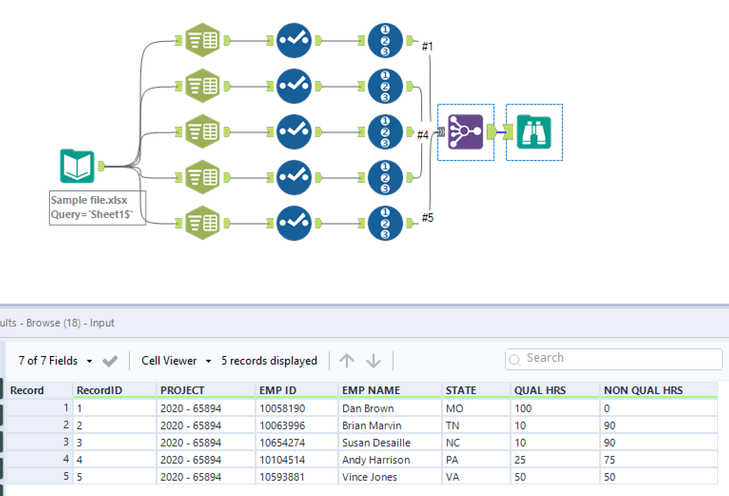Select the Record ID tool labeled #5

pyautogui.click(x=385, y=223)
